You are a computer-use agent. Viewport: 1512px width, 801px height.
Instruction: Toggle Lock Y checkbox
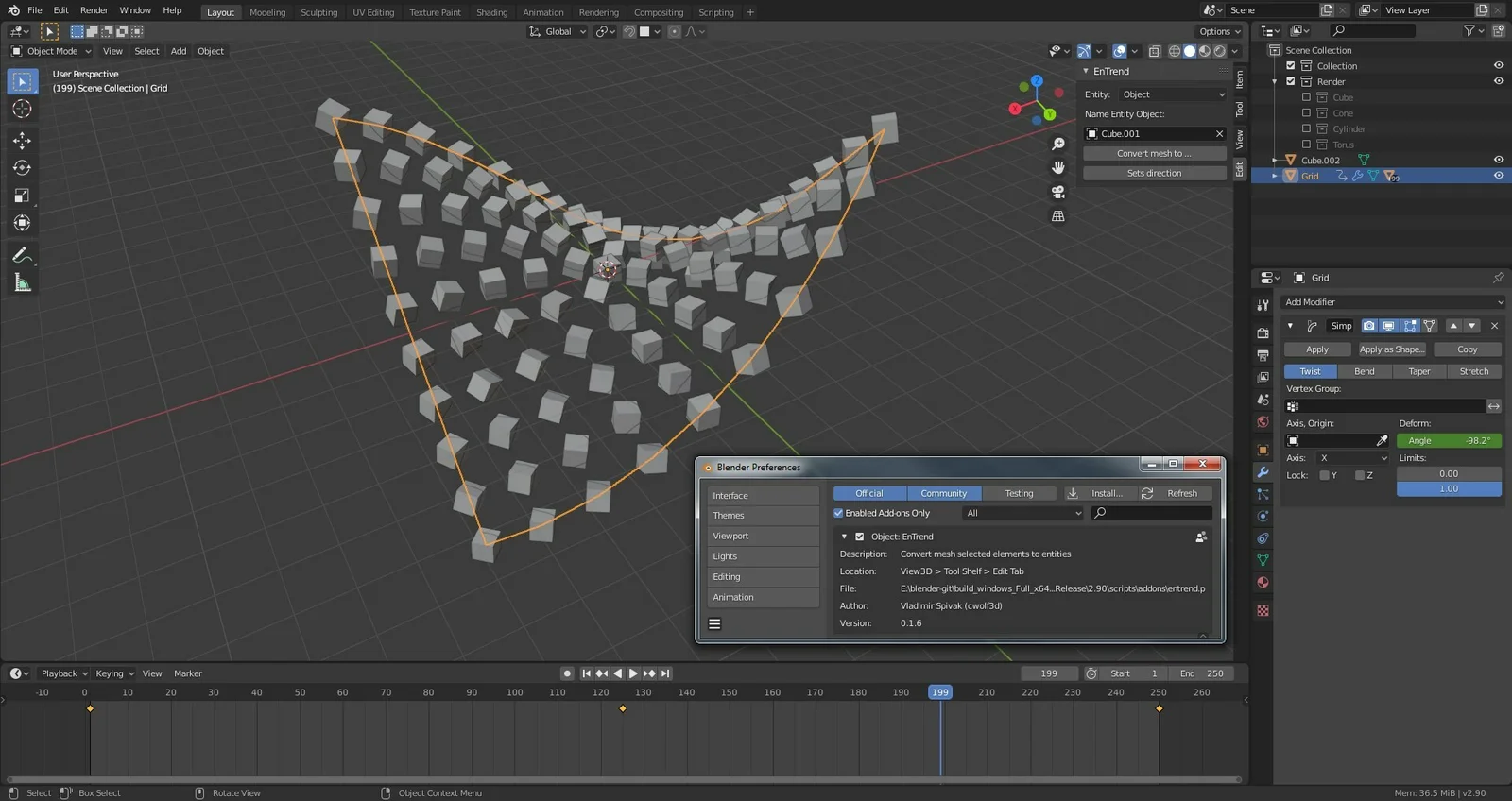pos(1324,475)
